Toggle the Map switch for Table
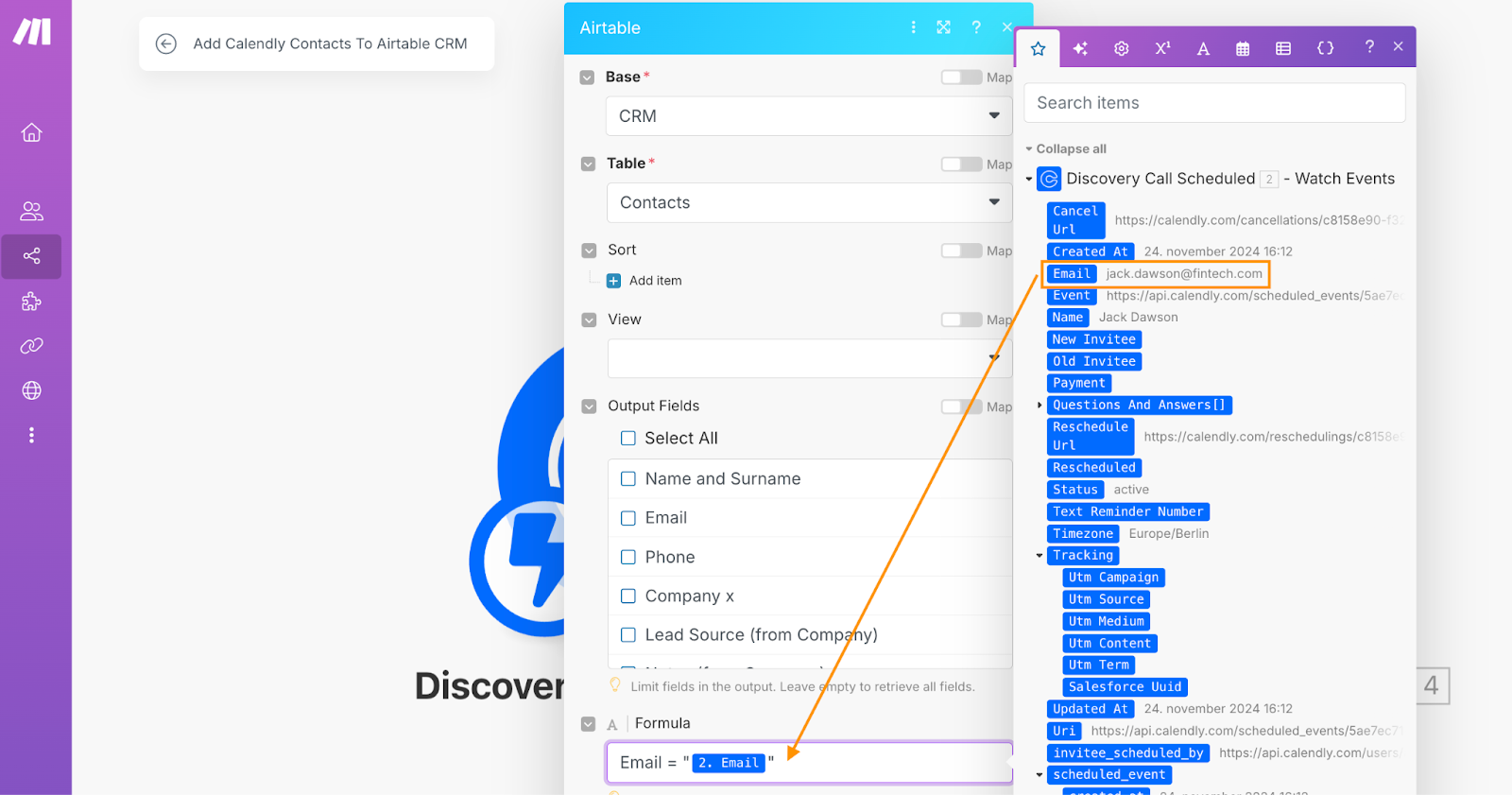Viewport: 1512px width, 795px height. pyautogui.click(x=961, y=164)
